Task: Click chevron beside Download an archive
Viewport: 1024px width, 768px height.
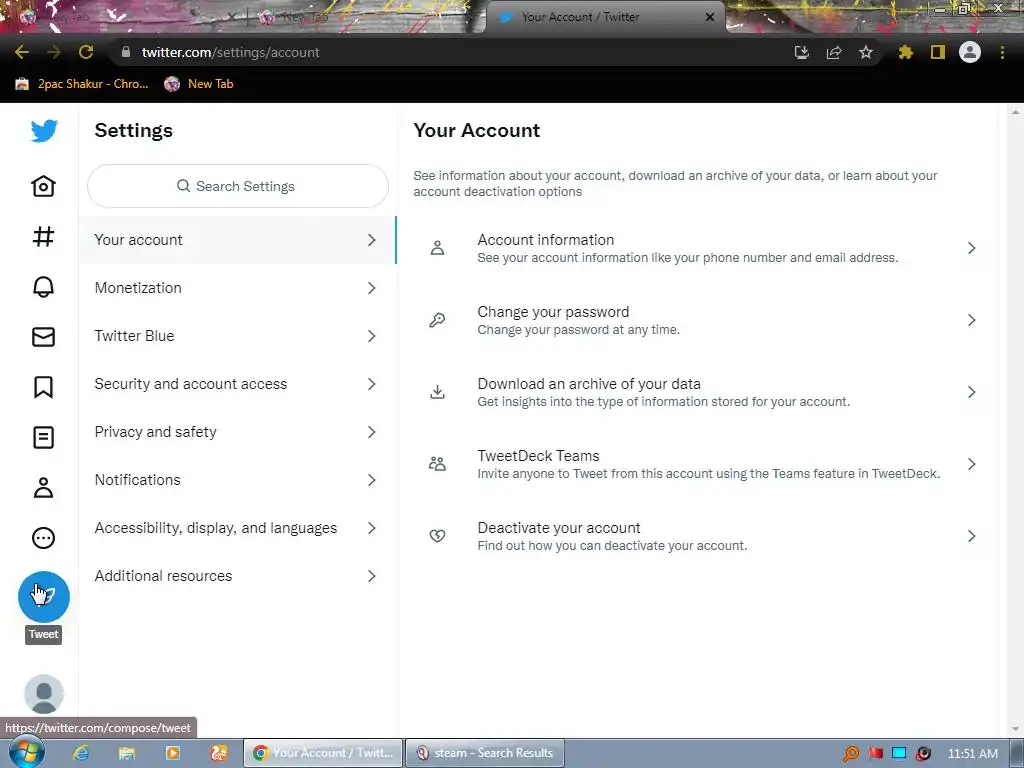Action: (972, 392)
